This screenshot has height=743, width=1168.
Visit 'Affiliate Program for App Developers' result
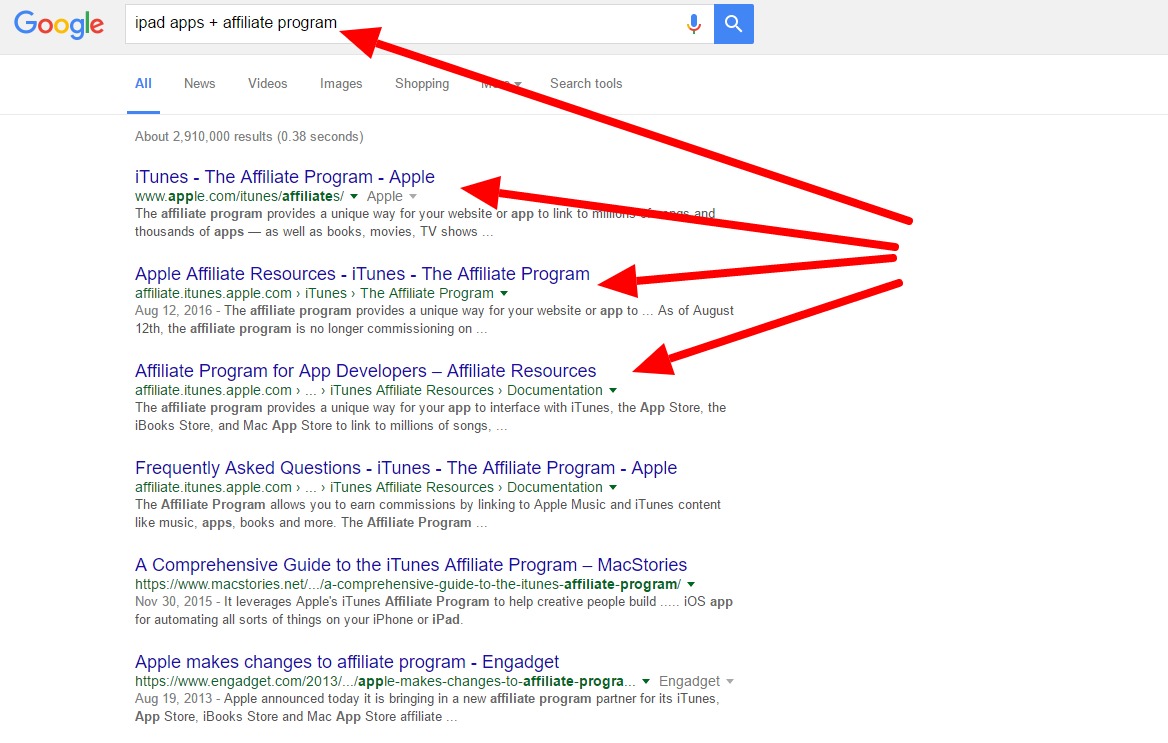point(366,370)
